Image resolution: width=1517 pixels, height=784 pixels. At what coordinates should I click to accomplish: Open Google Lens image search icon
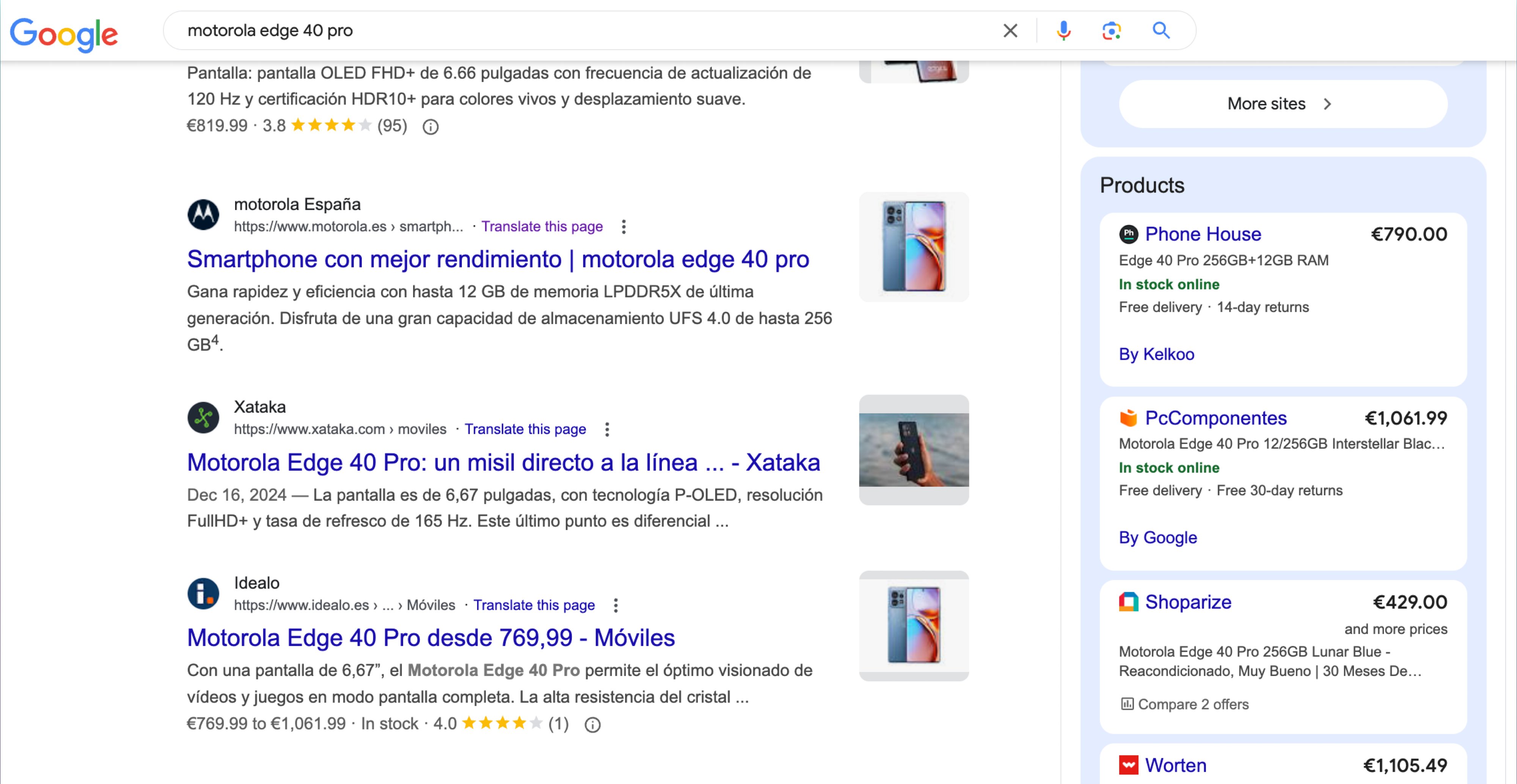coord(1111,31)
